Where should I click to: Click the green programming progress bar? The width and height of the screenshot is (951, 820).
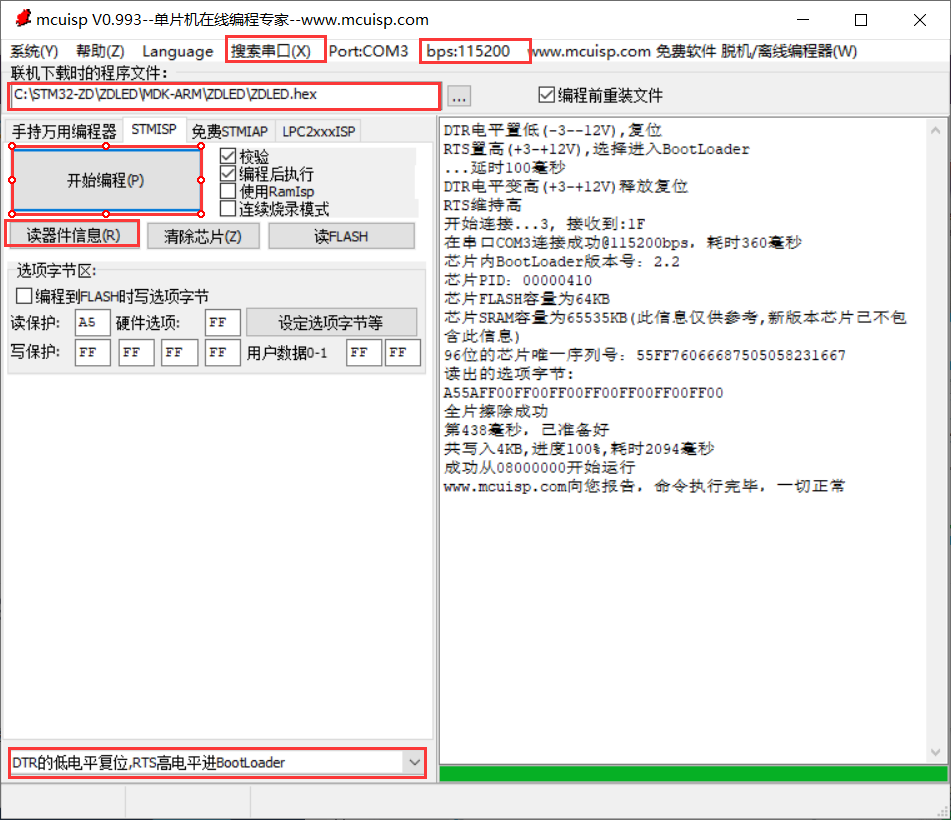coord(693,773)
